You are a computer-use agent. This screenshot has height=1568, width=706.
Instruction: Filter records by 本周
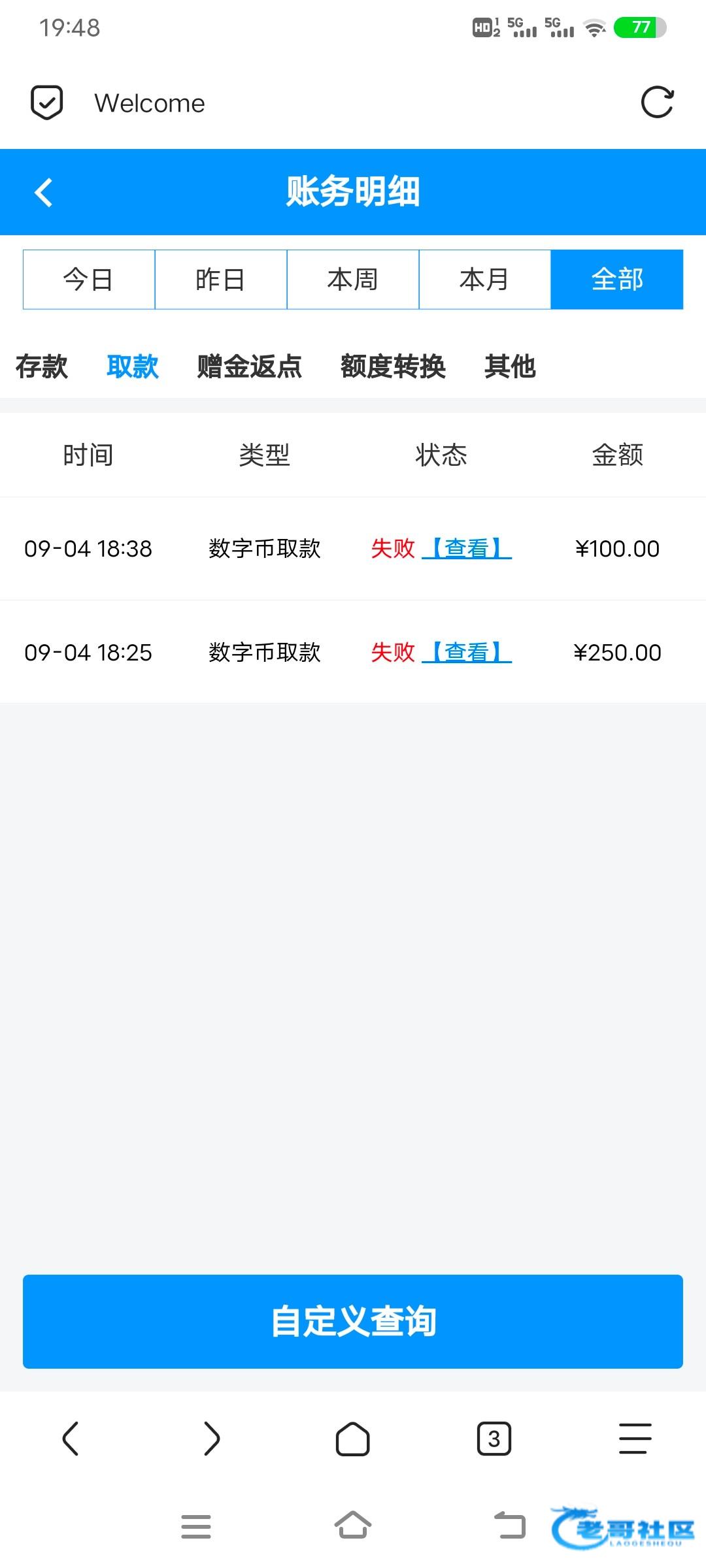(353, 280)
